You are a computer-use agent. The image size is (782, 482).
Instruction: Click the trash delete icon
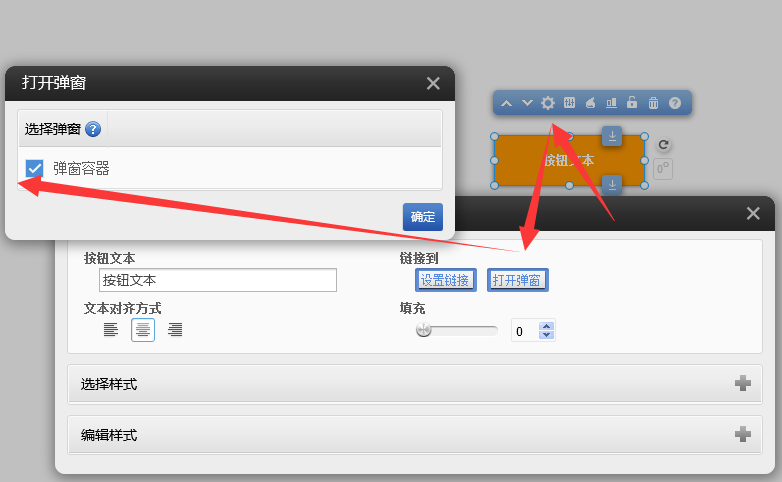[653, 103]
